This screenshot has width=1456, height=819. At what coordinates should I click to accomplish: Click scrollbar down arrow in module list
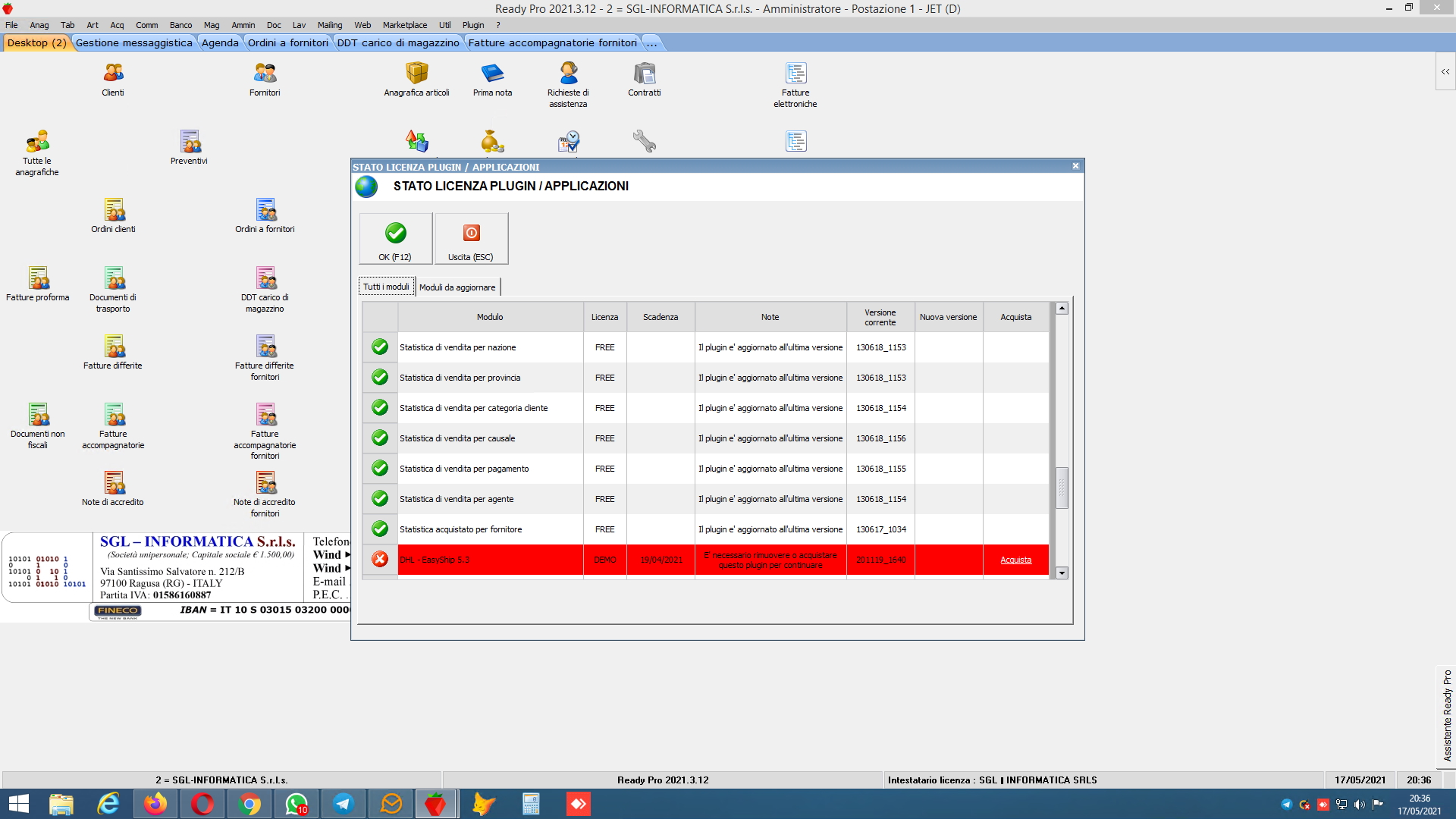click(1062, 573)
